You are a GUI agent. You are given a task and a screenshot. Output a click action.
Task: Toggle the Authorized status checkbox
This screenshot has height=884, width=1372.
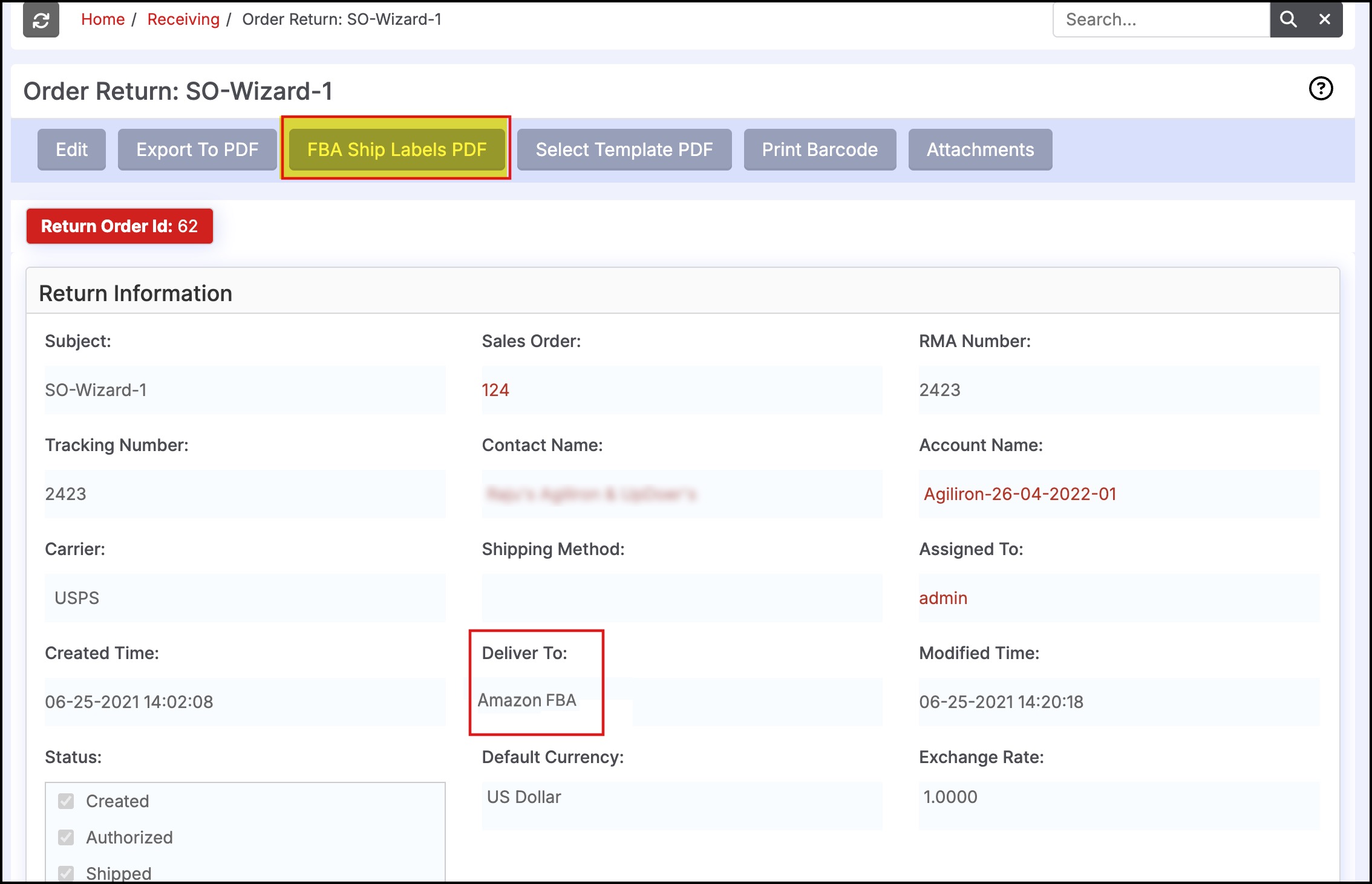click(66, 837)
